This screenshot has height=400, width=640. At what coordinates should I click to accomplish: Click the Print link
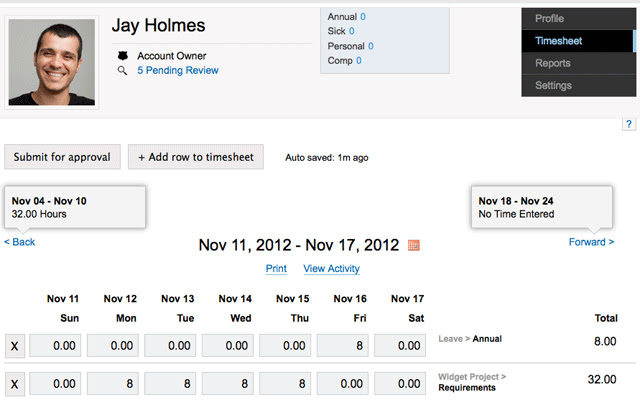coord(276,269)
